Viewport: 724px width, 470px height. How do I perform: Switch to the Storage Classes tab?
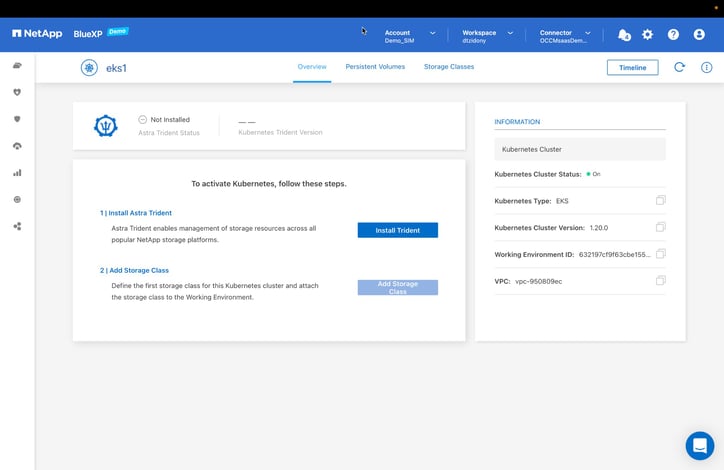click(449, 67)
